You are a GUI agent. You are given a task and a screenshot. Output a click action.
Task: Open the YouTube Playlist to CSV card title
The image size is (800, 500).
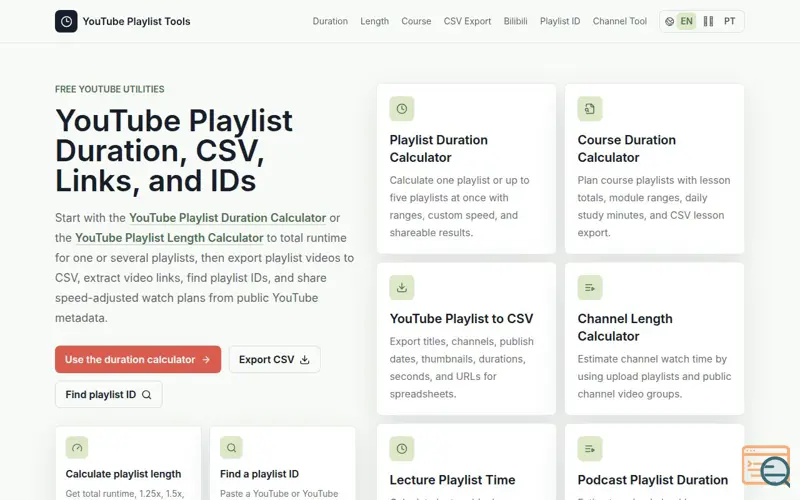[x=461, y=319]
